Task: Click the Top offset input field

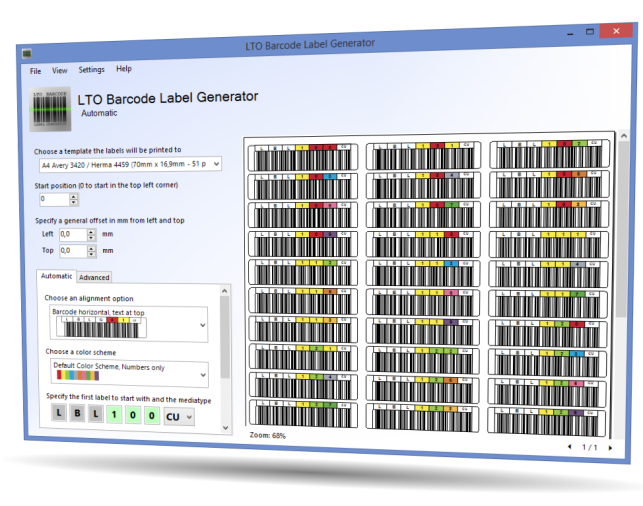Action: (73, 251)
